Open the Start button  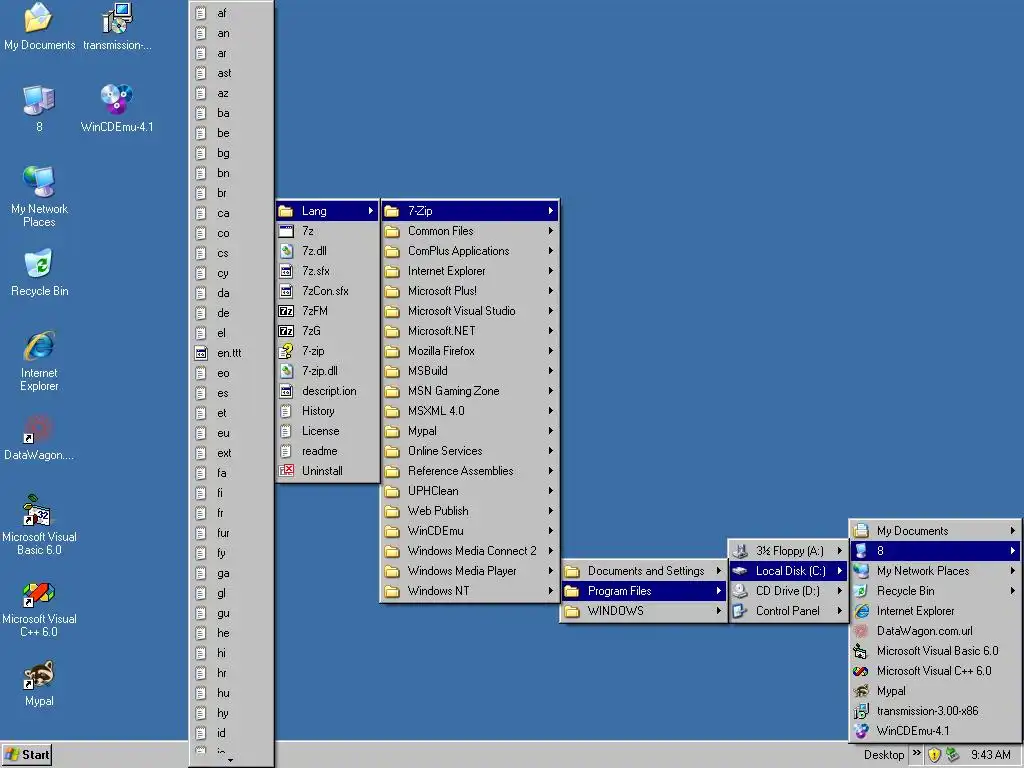click(27, 755)
